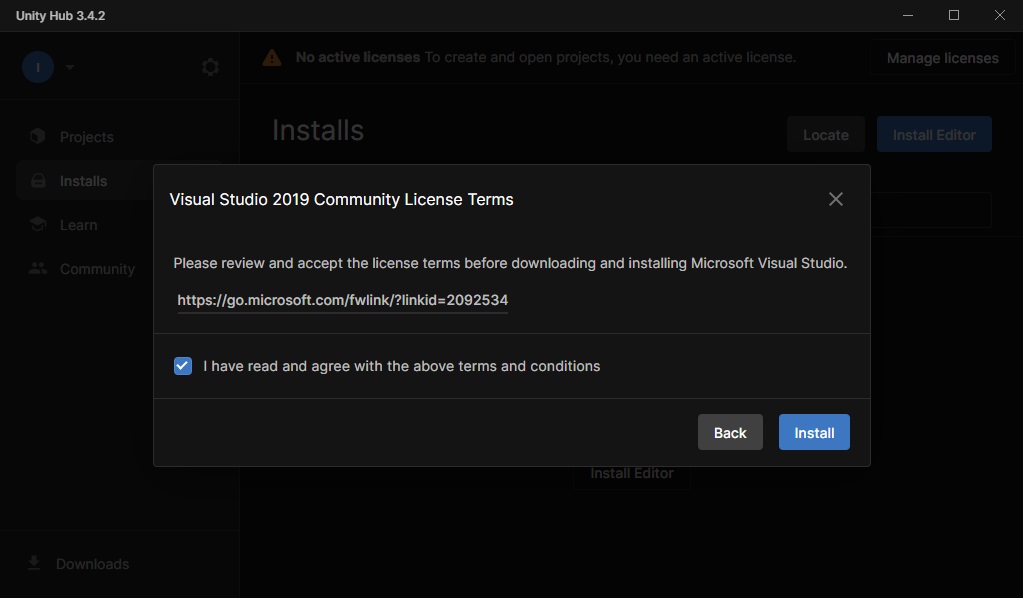Click the Installs page heading

click(x=318, y=130)
